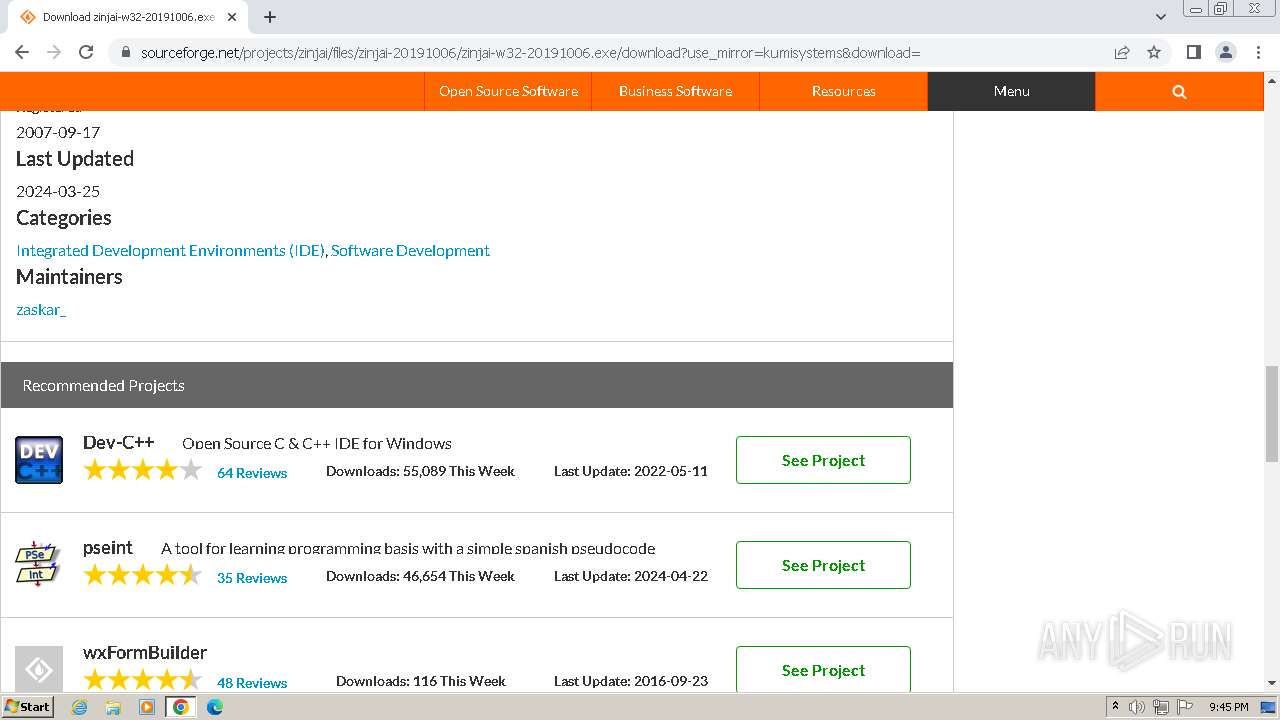Open Windows Media Player from taskbar
The width and height of the screenshot is (1280, 720).
click(147, 707)
